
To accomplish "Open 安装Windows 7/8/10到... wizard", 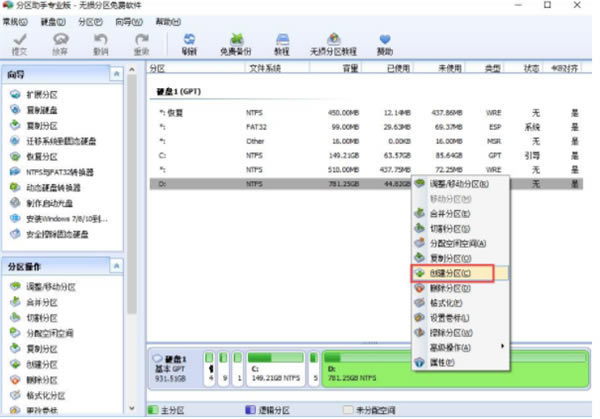I will click(59, 218).
